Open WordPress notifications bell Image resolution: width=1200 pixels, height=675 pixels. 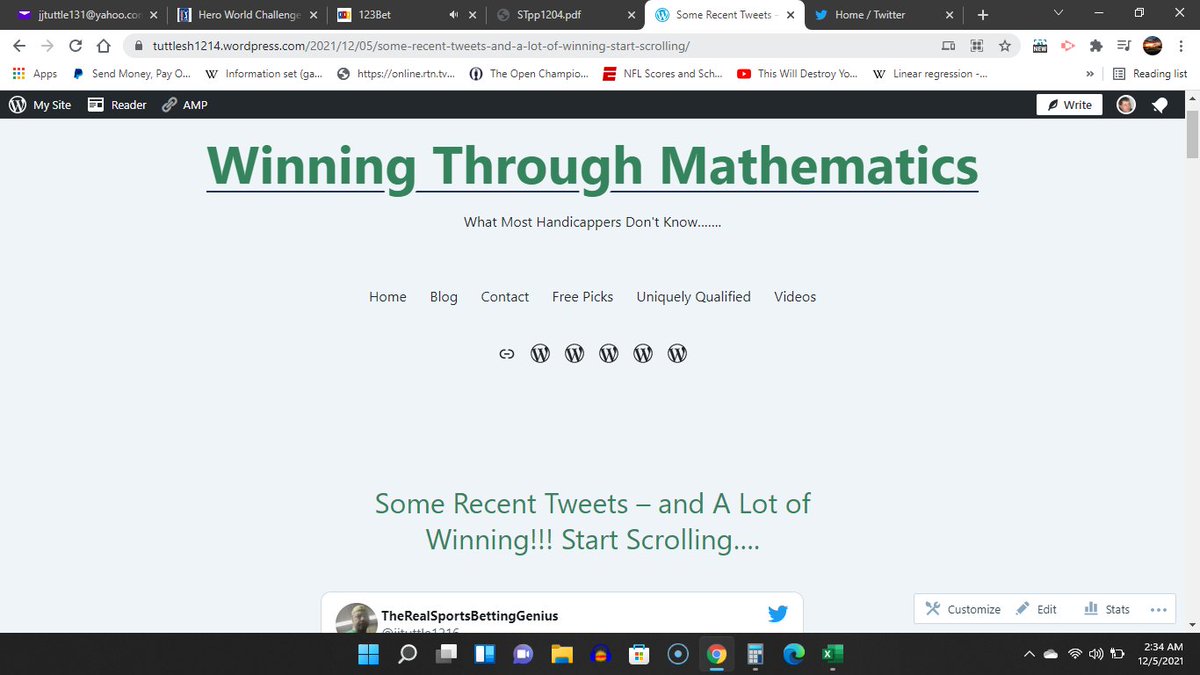tap(1160, 105)
